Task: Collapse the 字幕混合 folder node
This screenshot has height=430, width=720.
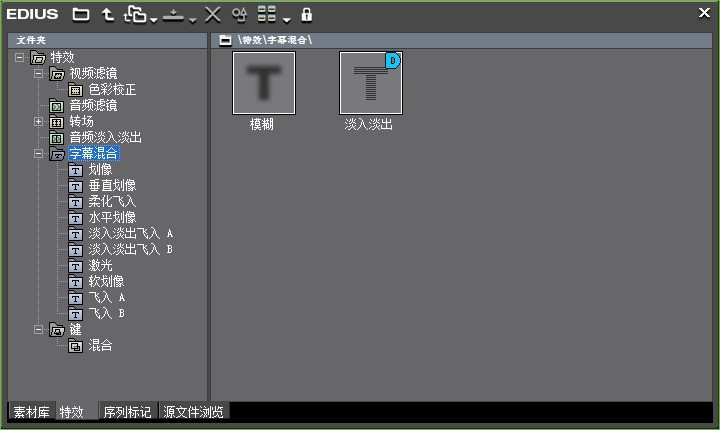Action: [x=39, y=154]
